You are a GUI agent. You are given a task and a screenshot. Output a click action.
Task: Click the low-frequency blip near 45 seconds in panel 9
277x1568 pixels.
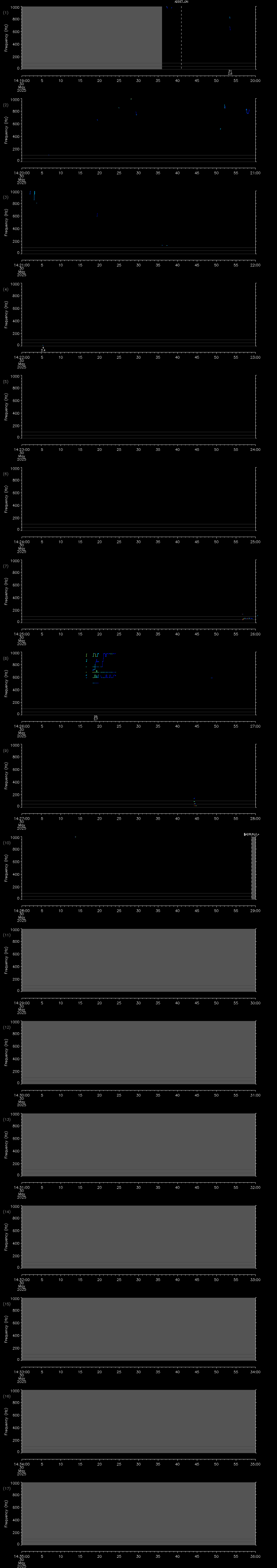click(195, 803)
